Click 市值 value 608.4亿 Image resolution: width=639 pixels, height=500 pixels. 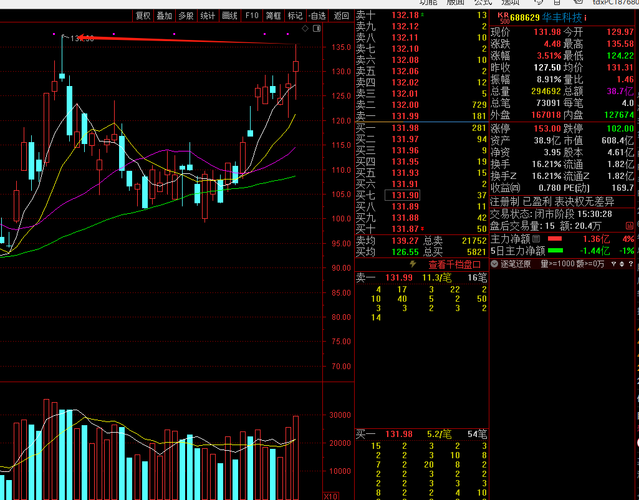(617, 141)
